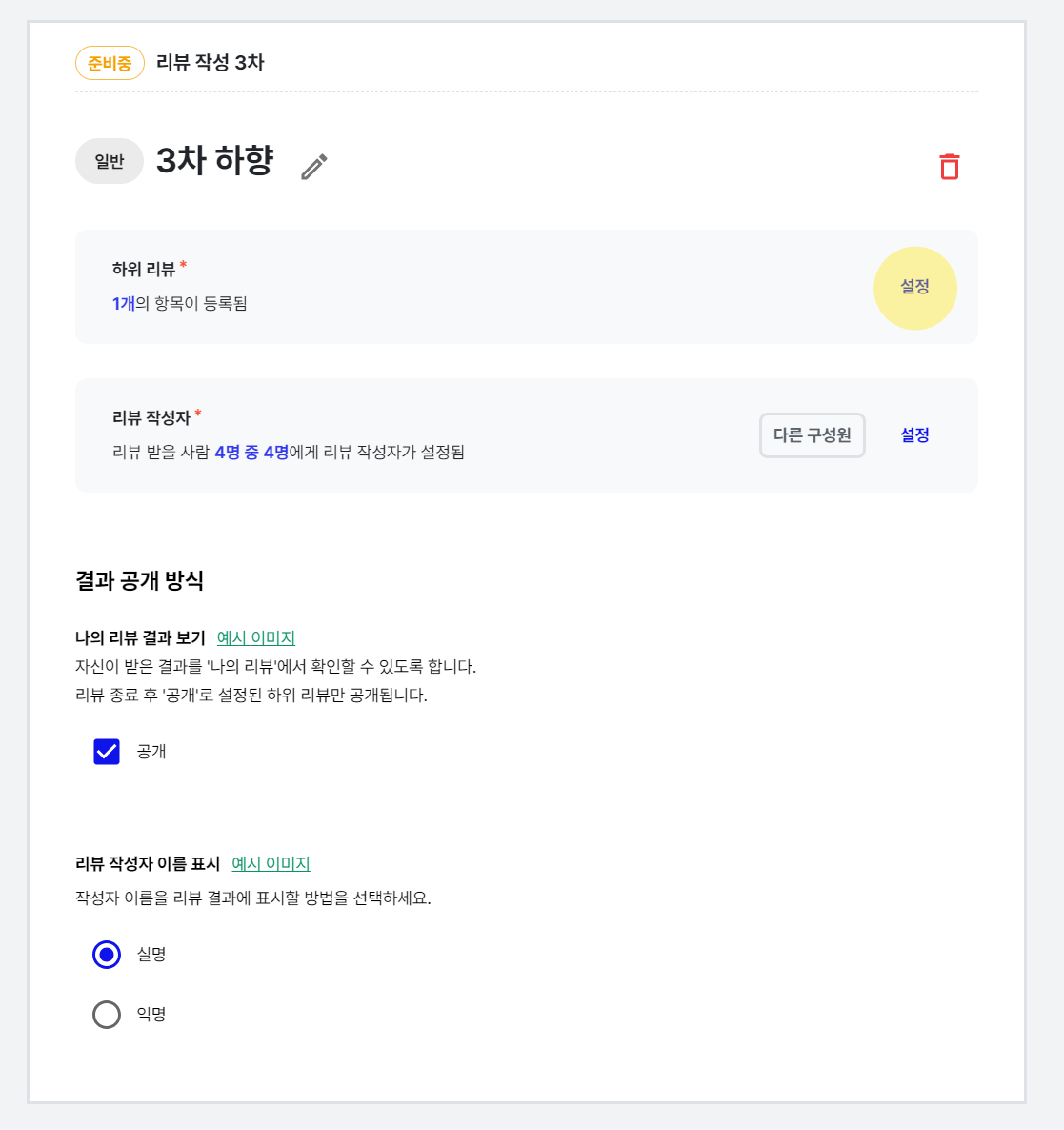Screen dimensions: 1064x1130
Task: Click the 하위 리뷰 field label
Action: [143, 270]
